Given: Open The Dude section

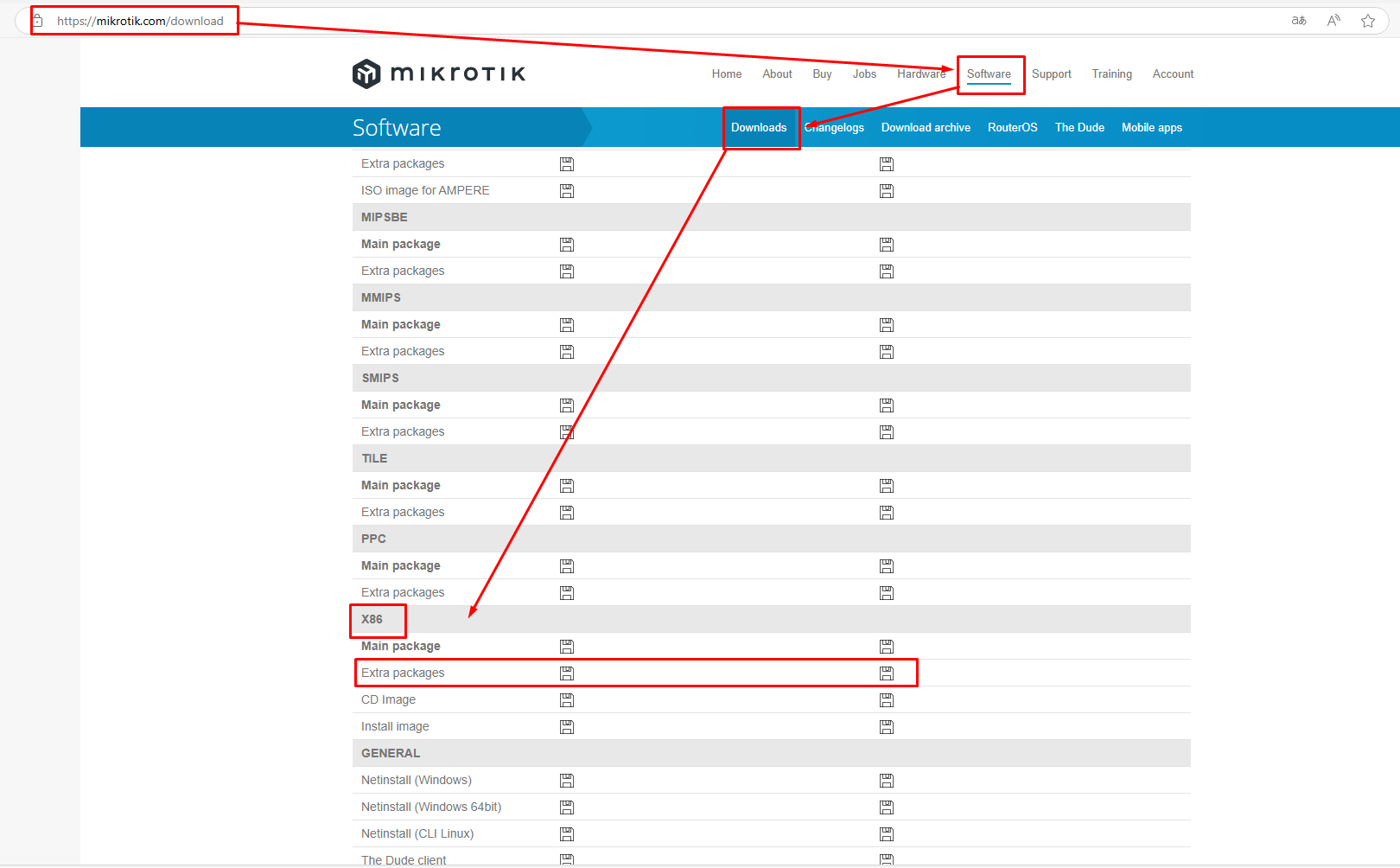Looking at the screenshot, I should click(1079, 127).
